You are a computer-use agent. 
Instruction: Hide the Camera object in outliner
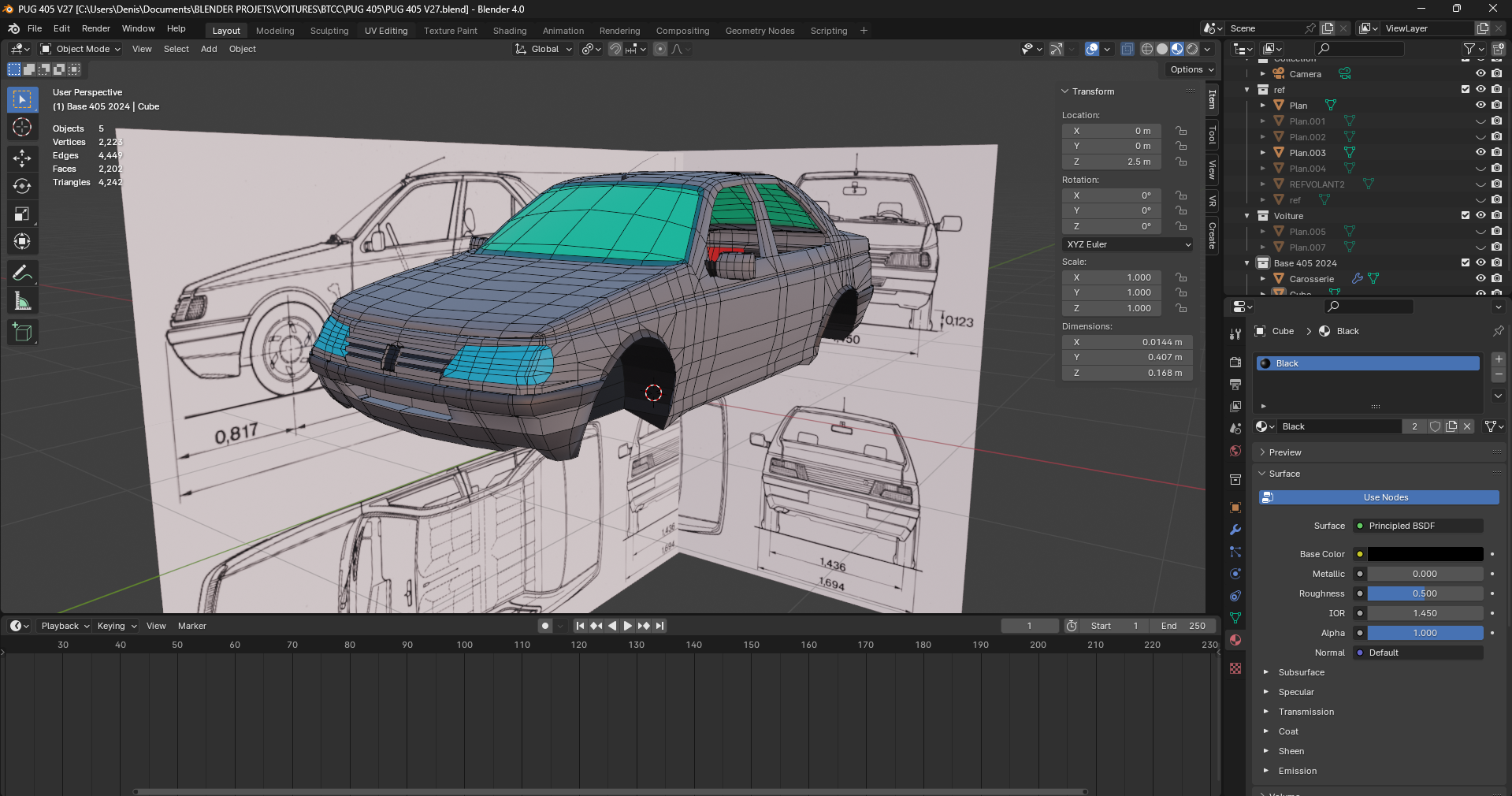click(x=1480, y=73)
